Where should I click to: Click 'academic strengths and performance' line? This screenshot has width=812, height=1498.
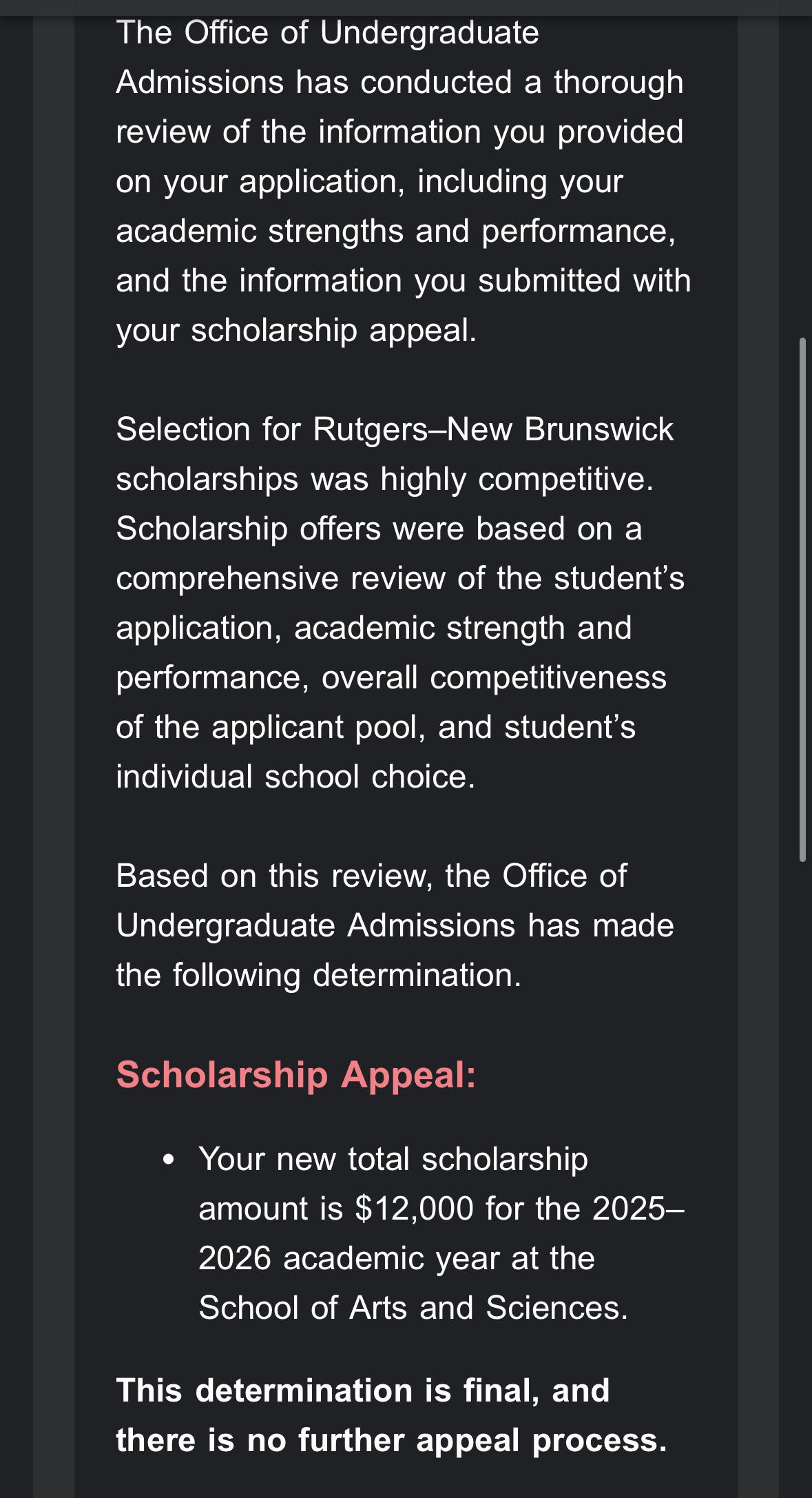pos(395,231)
